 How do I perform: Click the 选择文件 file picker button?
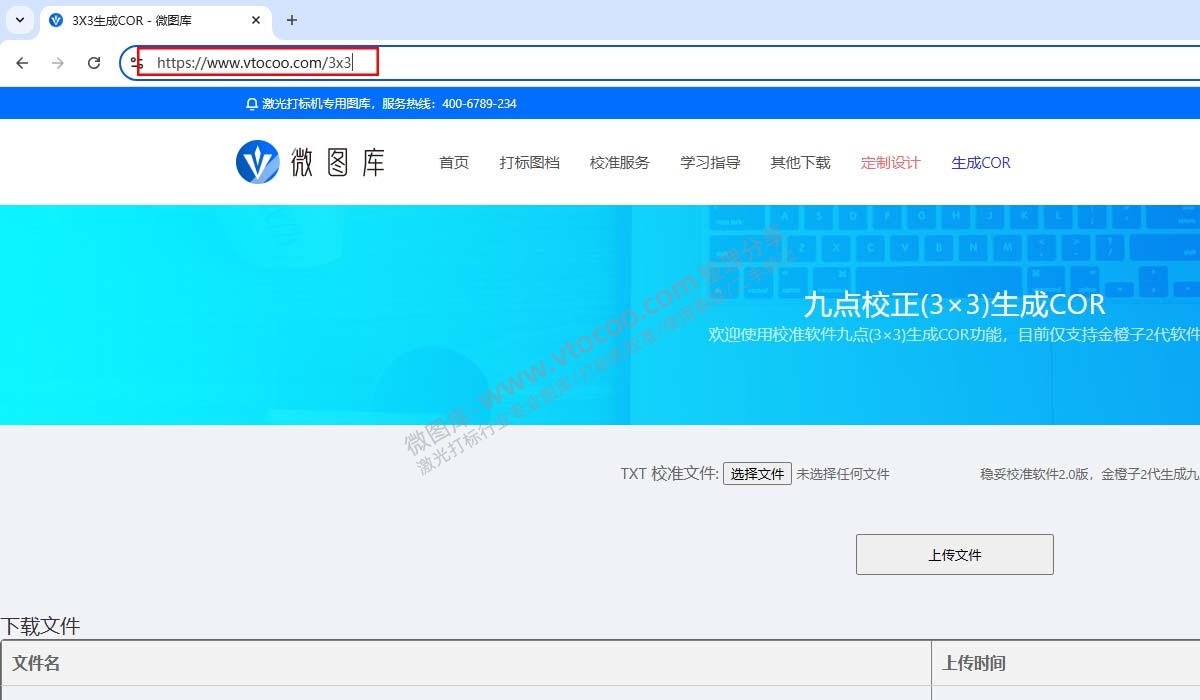click(757, 473)
